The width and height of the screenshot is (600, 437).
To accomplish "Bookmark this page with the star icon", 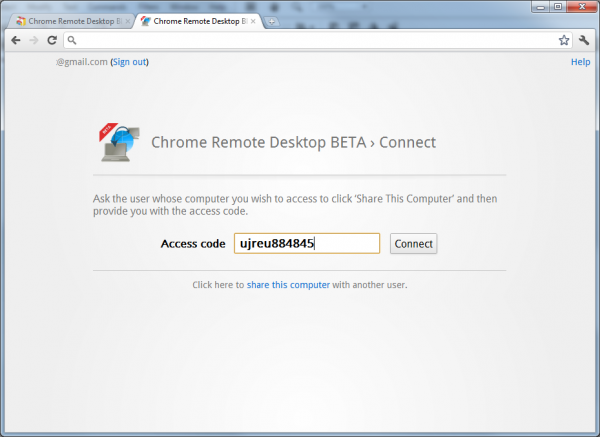I will 564,40.
